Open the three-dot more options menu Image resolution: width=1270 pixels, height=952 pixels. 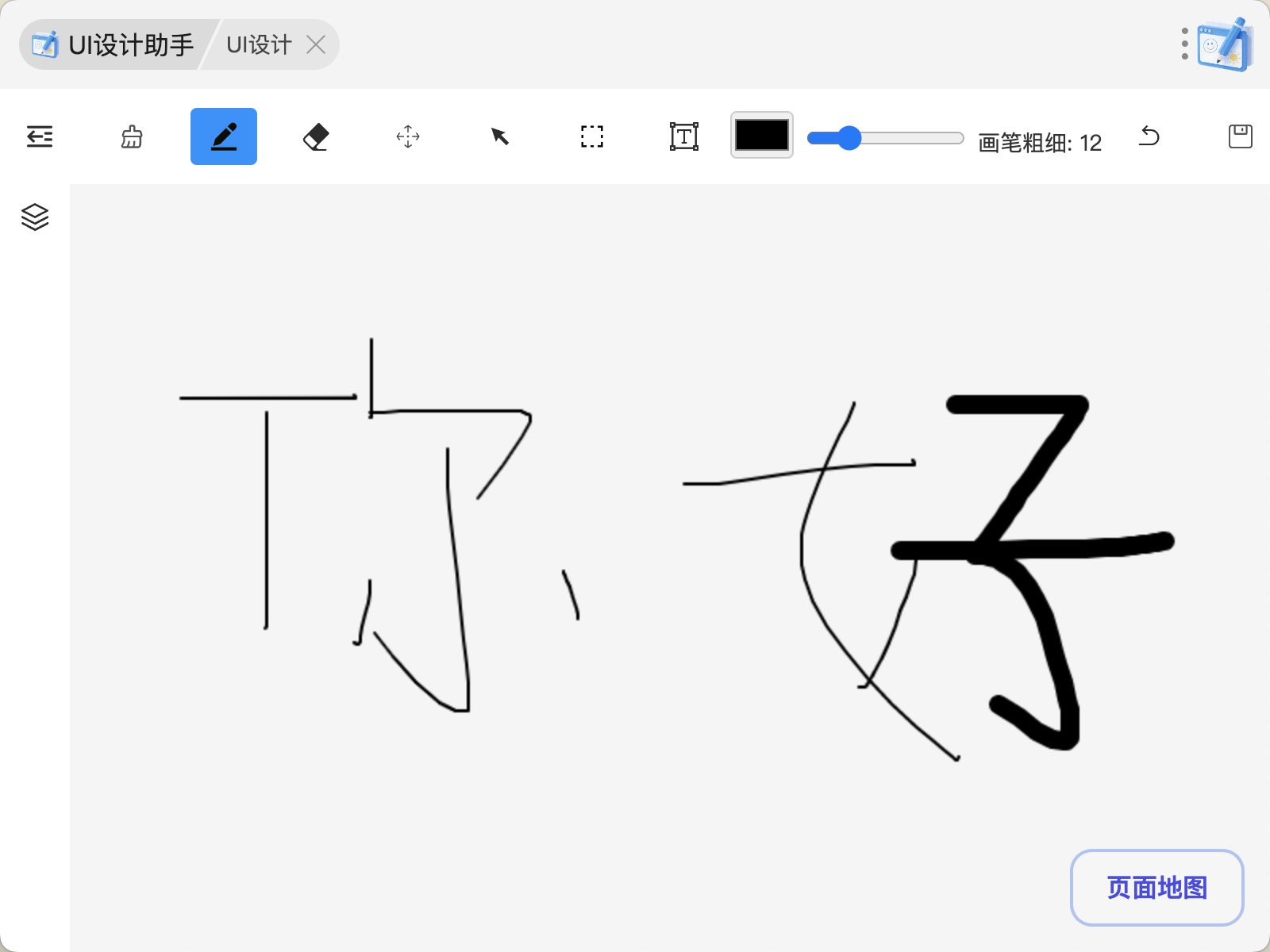1184,44
